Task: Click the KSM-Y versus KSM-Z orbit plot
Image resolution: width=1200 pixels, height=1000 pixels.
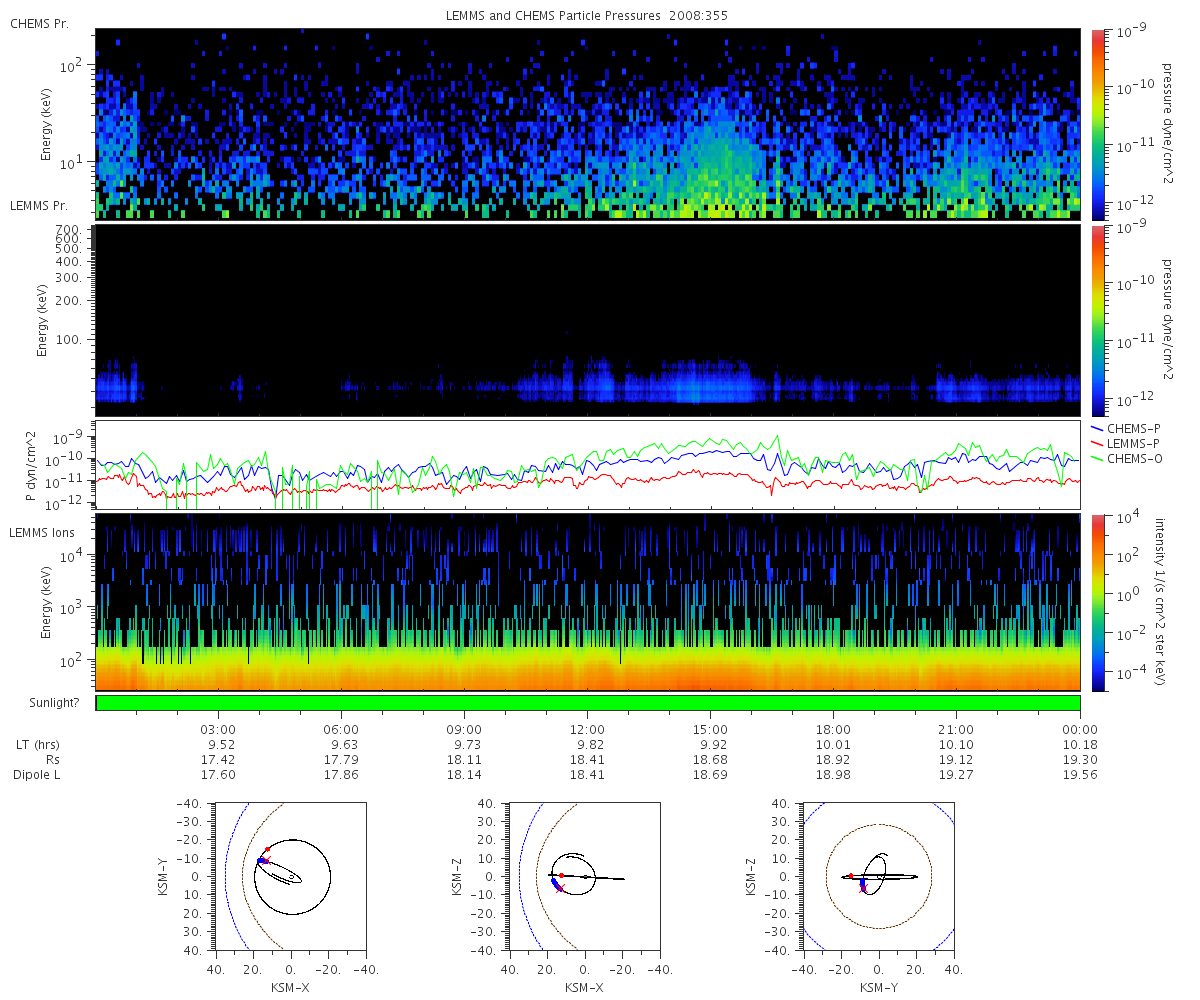Action: pyautogui.click(x=879, y=876)
